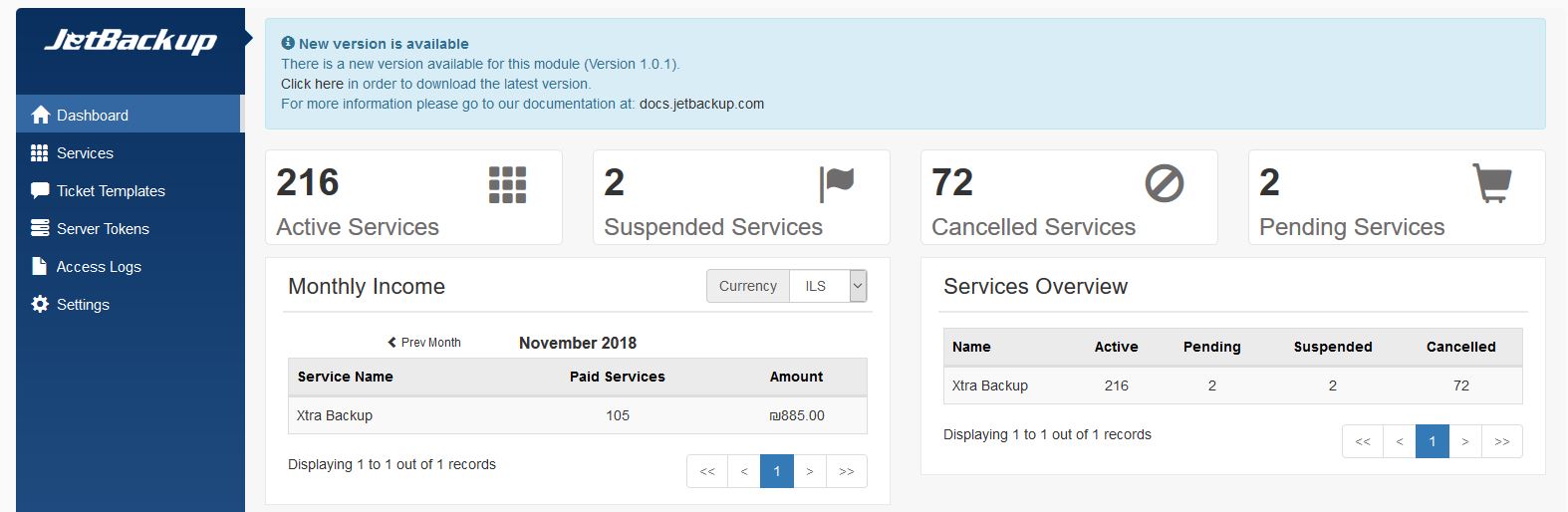Go to next page in Services Overview pagination
This screenshot has height=512, width=1568.
pyautogui.click(x=1464, y=441)
